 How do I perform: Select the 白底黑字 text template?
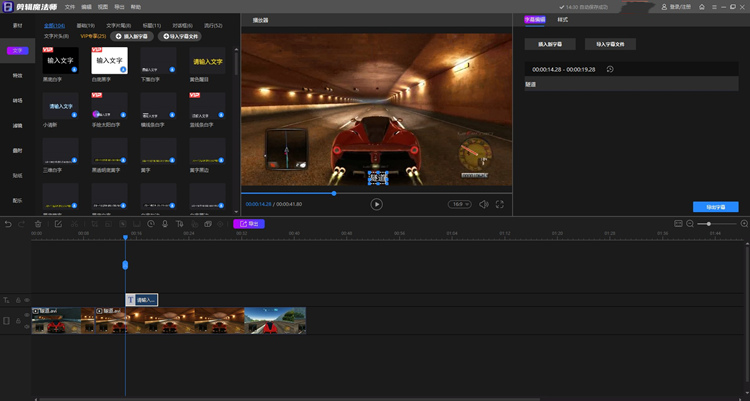pos(110,60)
